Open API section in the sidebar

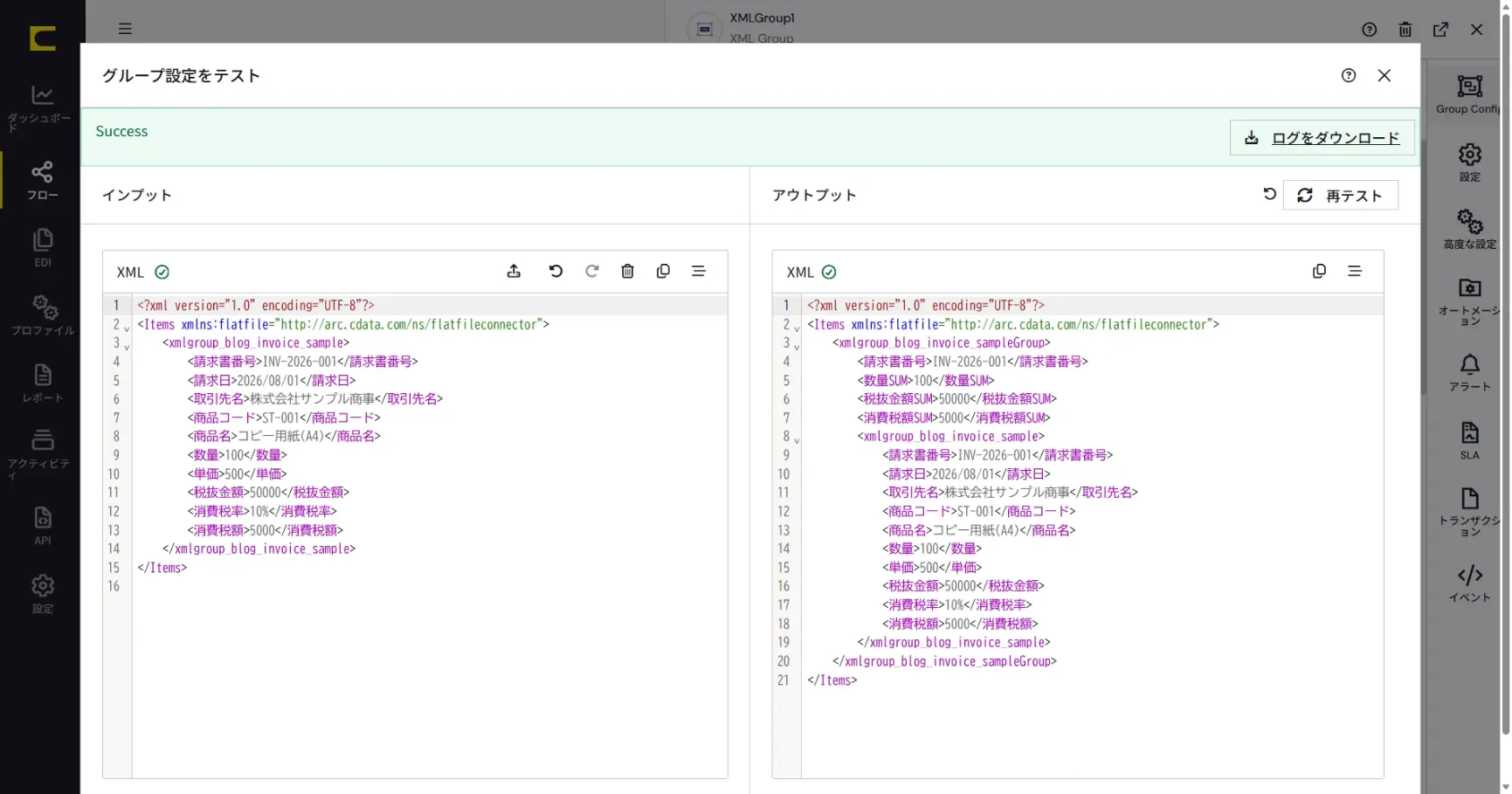pos(42,525)
